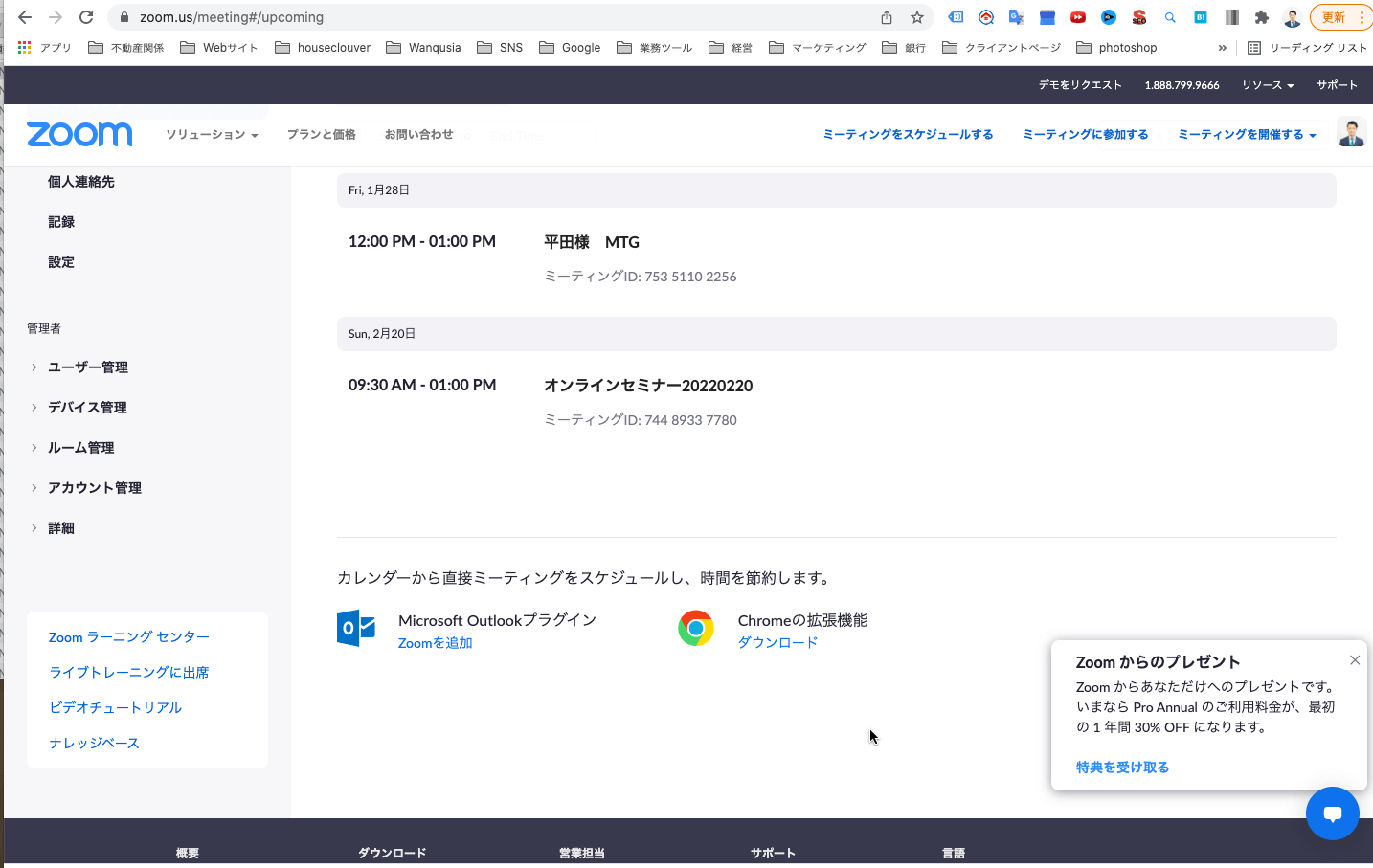Click ミーティングをスケジュールする link
Image resolution: width=1373 pixels, height=868 pixels.
pos(908,134)
